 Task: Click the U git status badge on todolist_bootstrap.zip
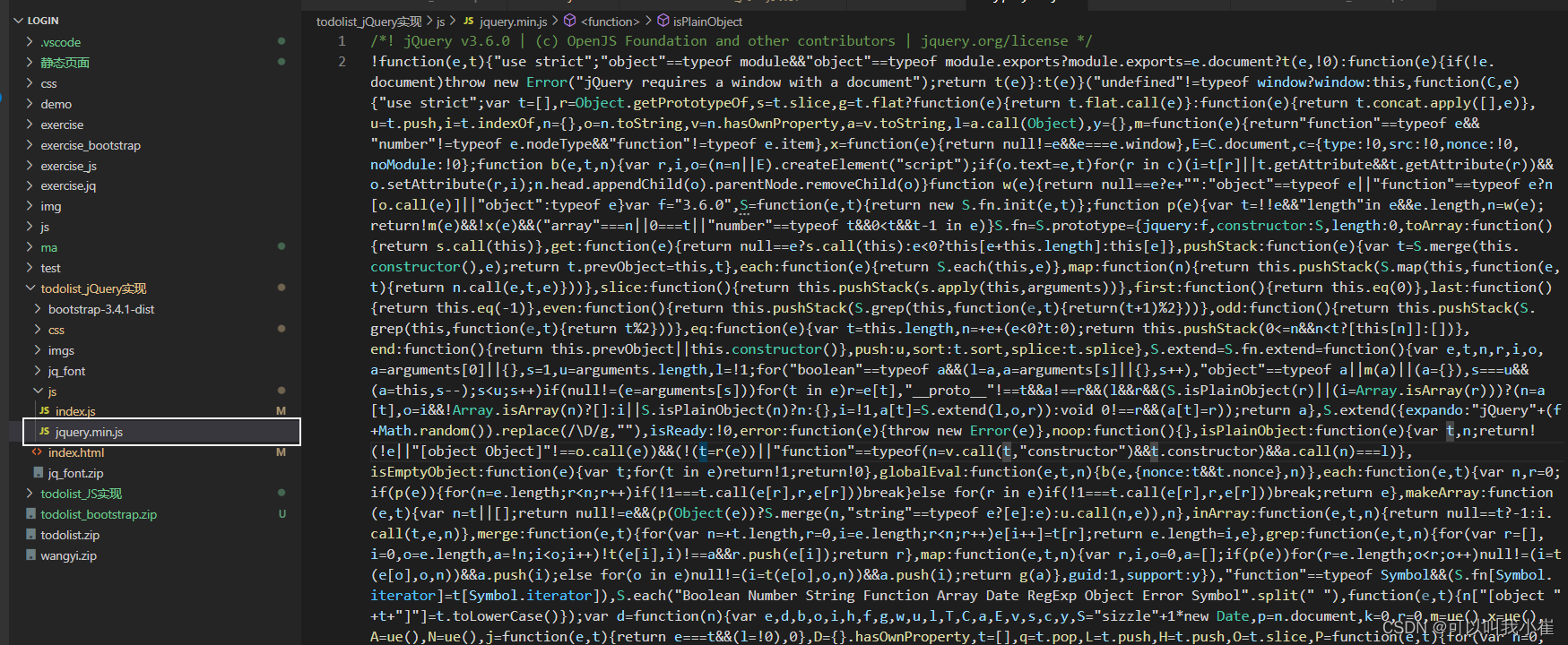point(282,514)
